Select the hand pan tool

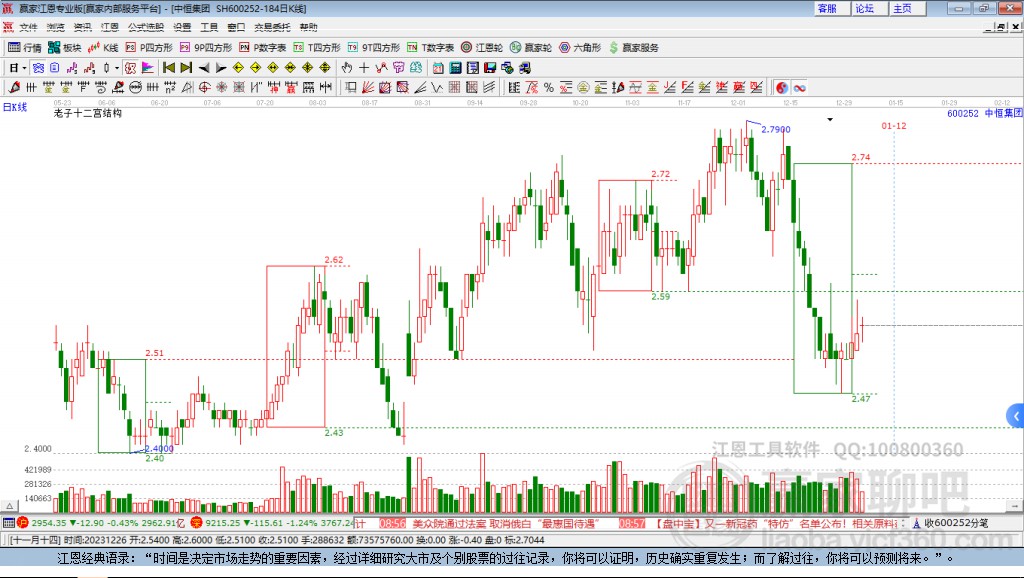[347, 68]
